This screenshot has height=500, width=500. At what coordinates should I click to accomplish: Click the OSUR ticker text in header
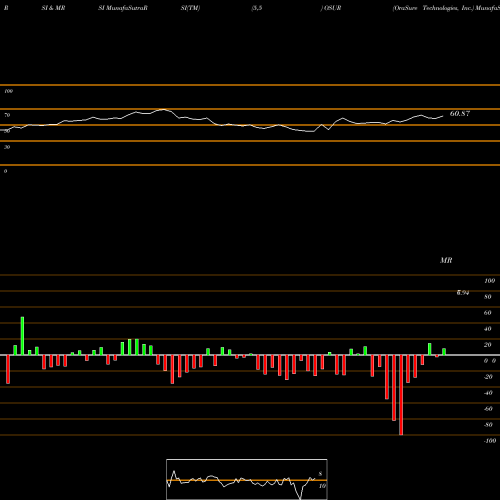click(x=332, y=8)
